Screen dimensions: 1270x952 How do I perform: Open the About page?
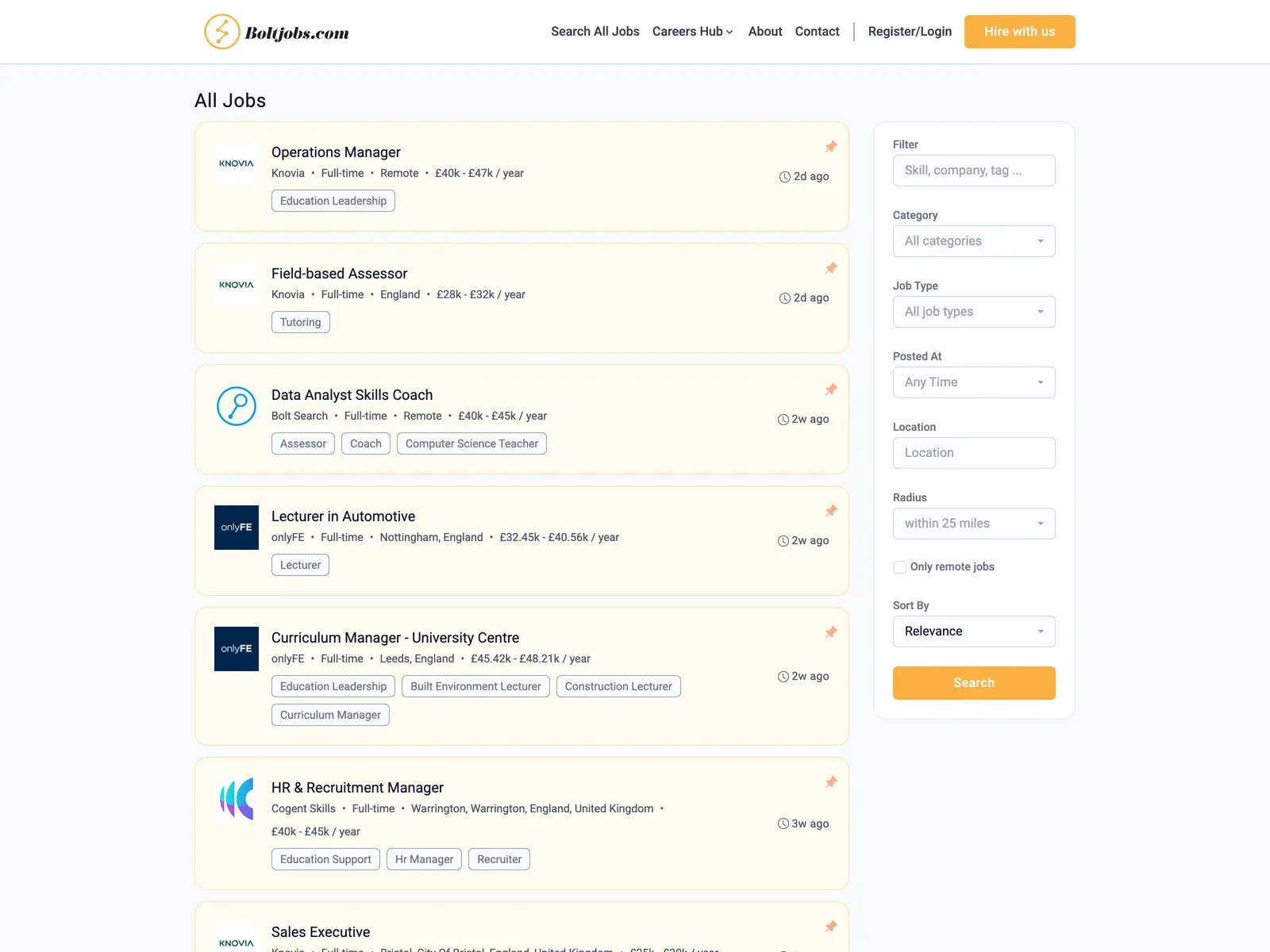pos(765,32)
